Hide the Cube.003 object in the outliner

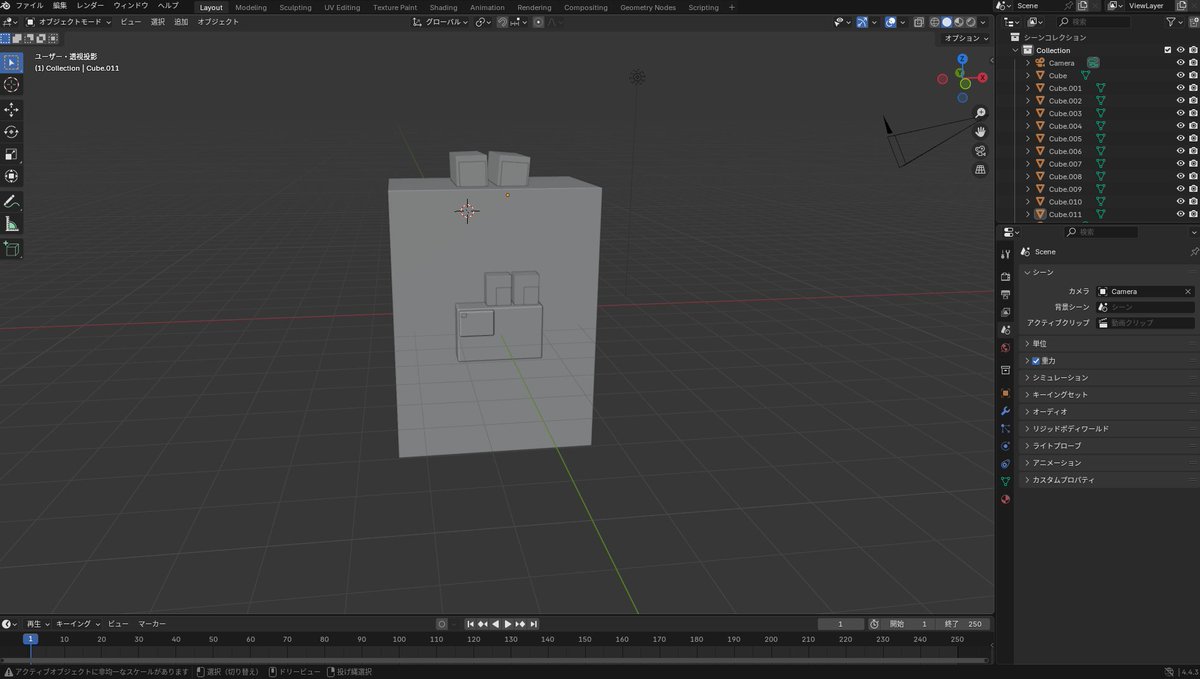pos(1180,113)
